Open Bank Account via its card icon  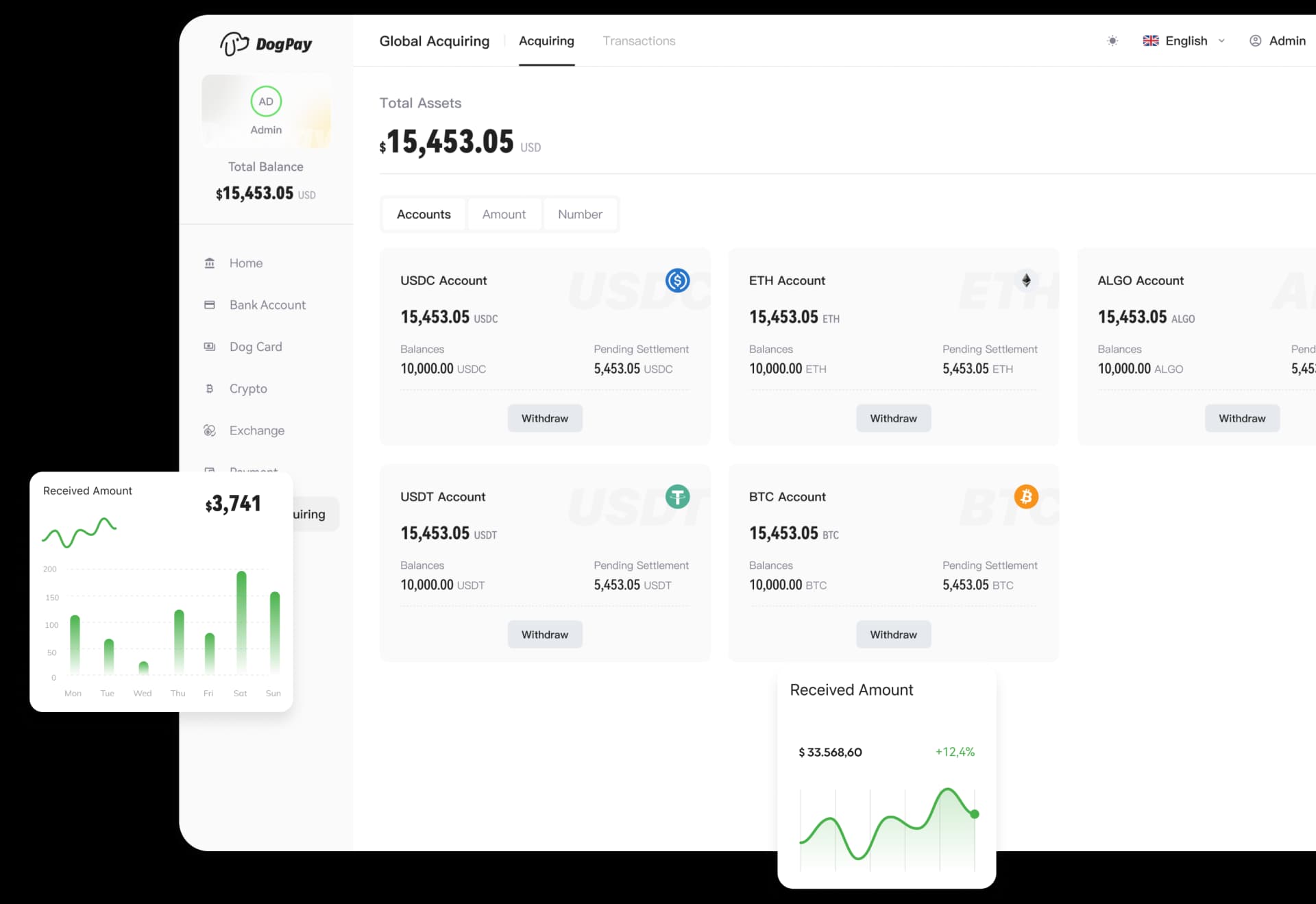tap(210, 304)
